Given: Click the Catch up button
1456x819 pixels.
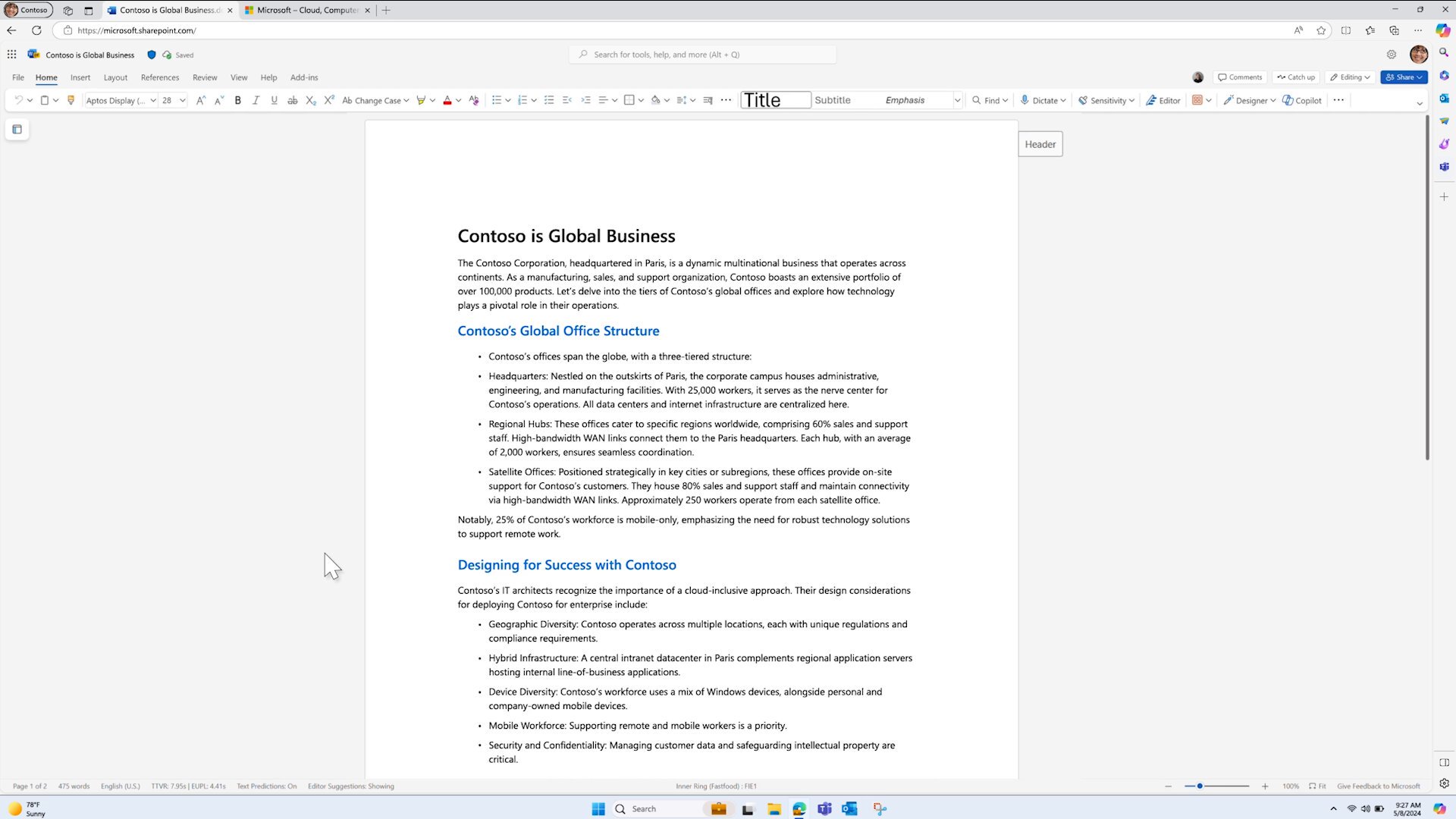Looking at the screenshot, I should pos(1296,77).
